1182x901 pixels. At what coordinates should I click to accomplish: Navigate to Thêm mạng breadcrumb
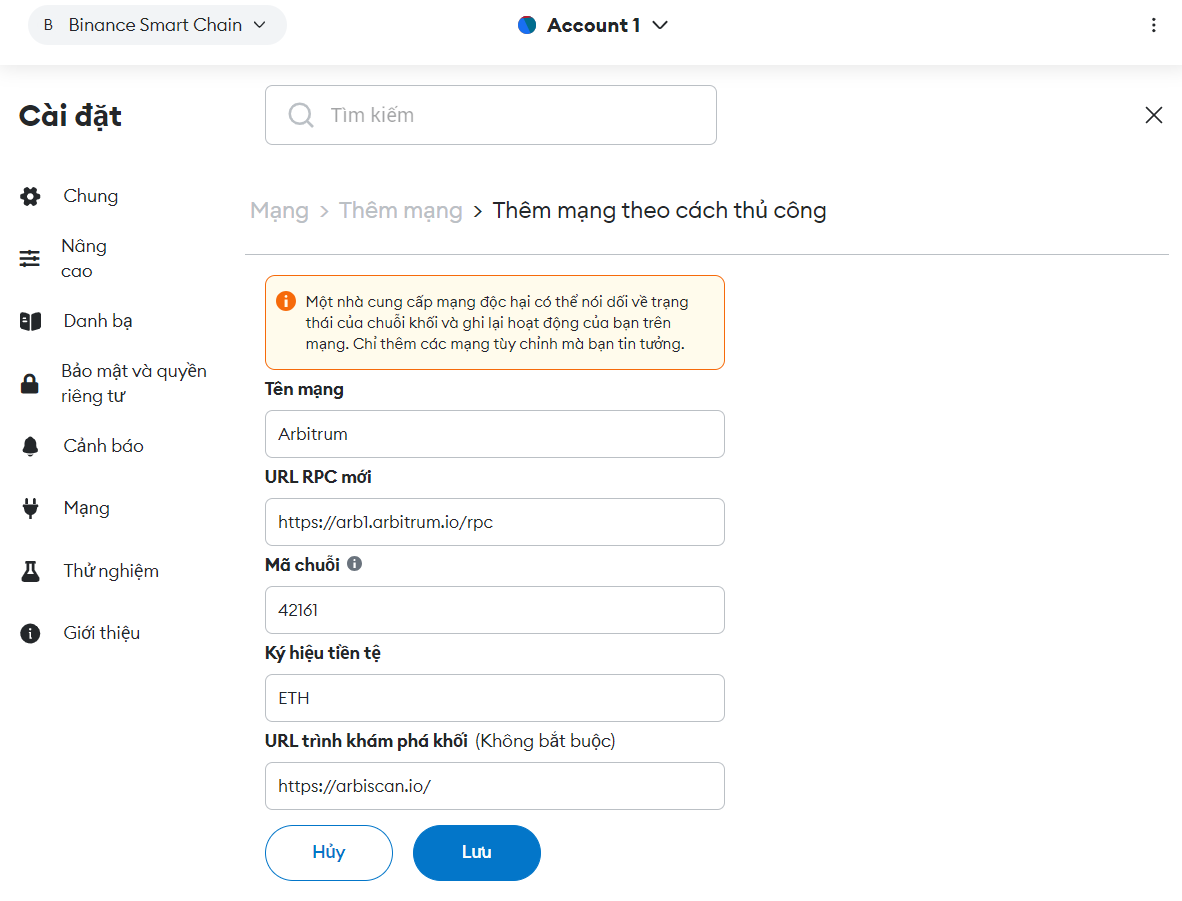pyautogui.click(x=400, y=211)
